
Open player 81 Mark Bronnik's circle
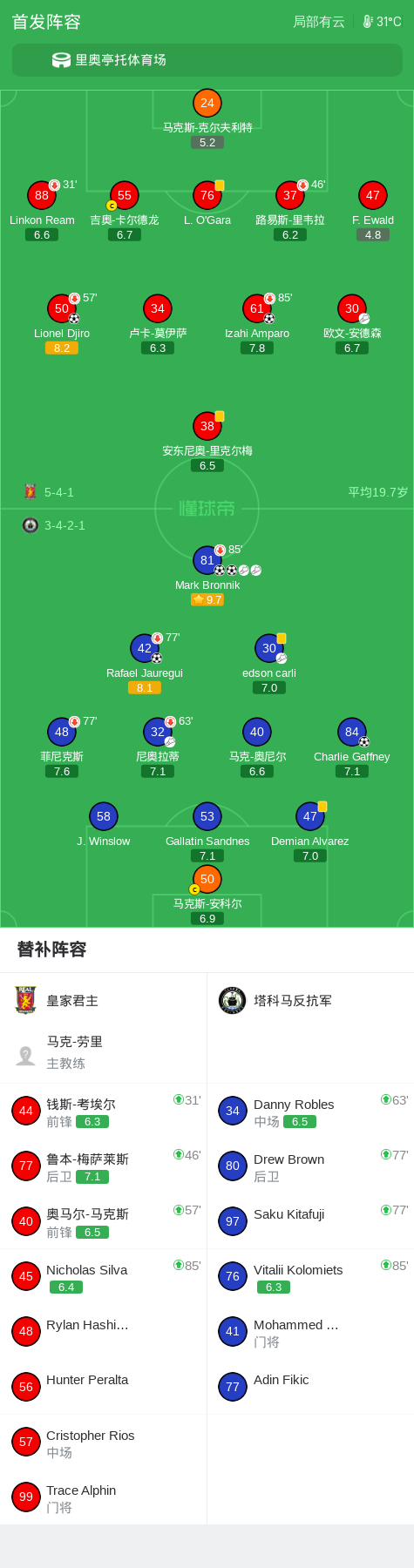[x=207, y=560]
